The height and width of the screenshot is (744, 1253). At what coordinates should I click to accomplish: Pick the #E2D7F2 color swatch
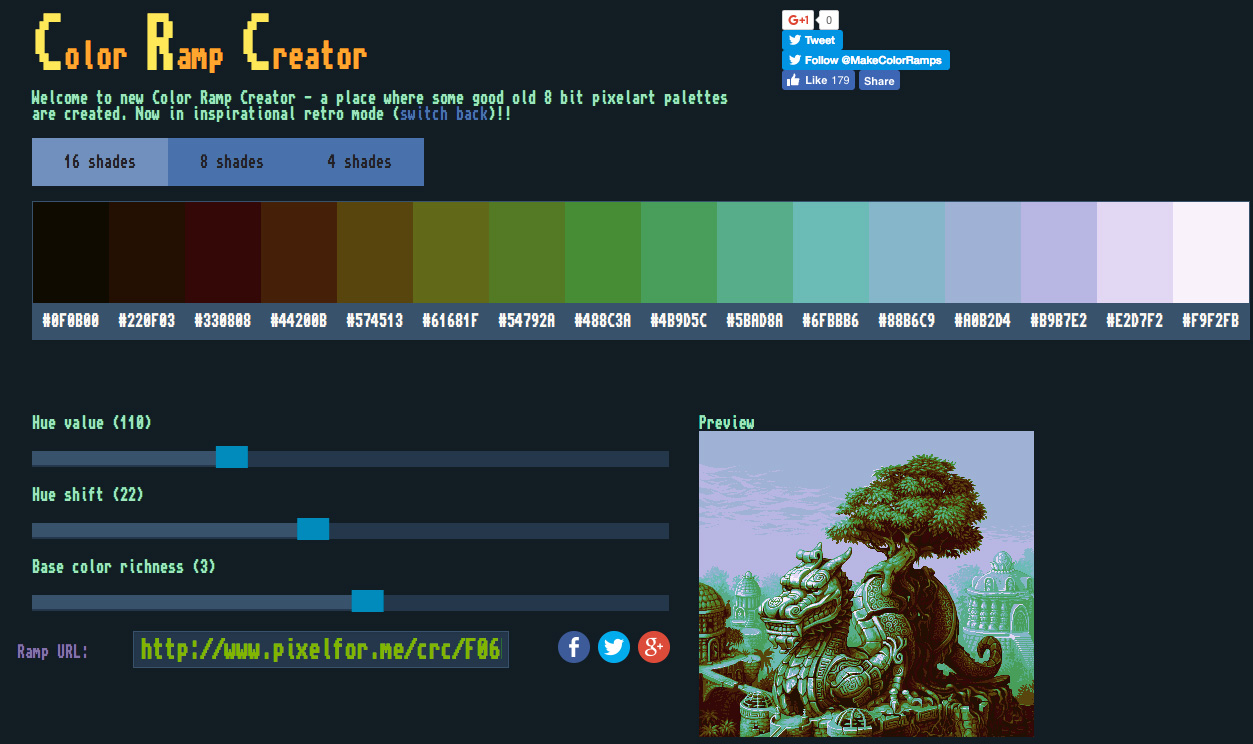(x=1135, y=252)
